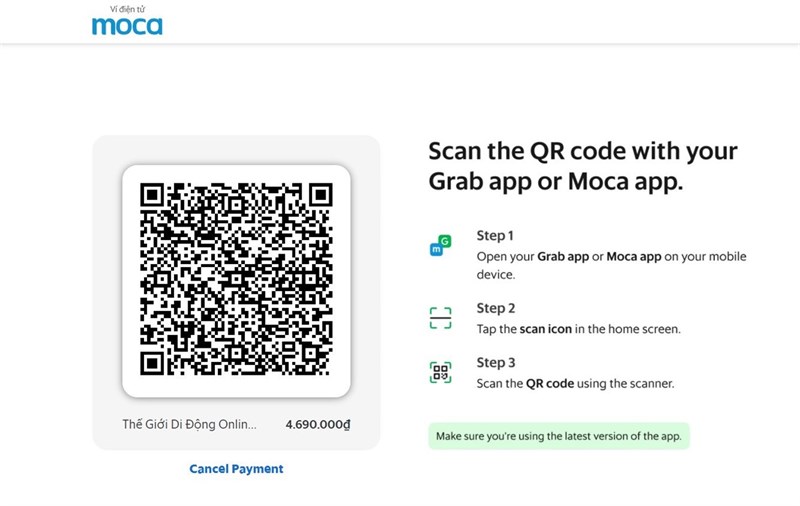800x506 pixels.
Task: Click the Step 1 label
Action: (494, 236)
